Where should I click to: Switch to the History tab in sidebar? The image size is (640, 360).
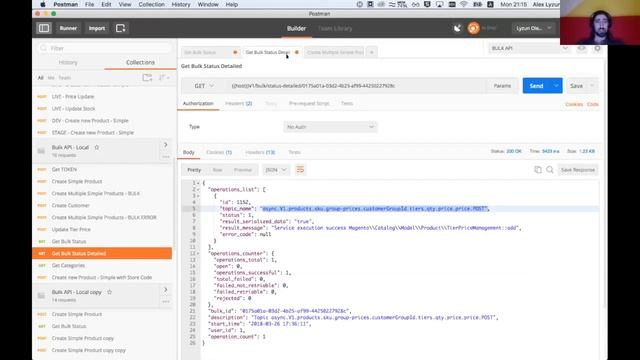68,62
